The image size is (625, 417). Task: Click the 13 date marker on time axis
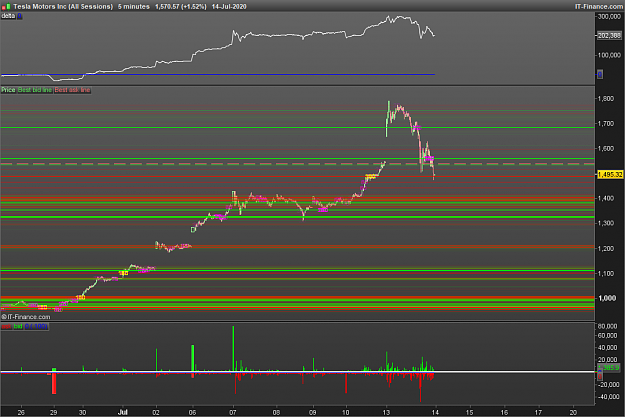click(x=386, y=413)
